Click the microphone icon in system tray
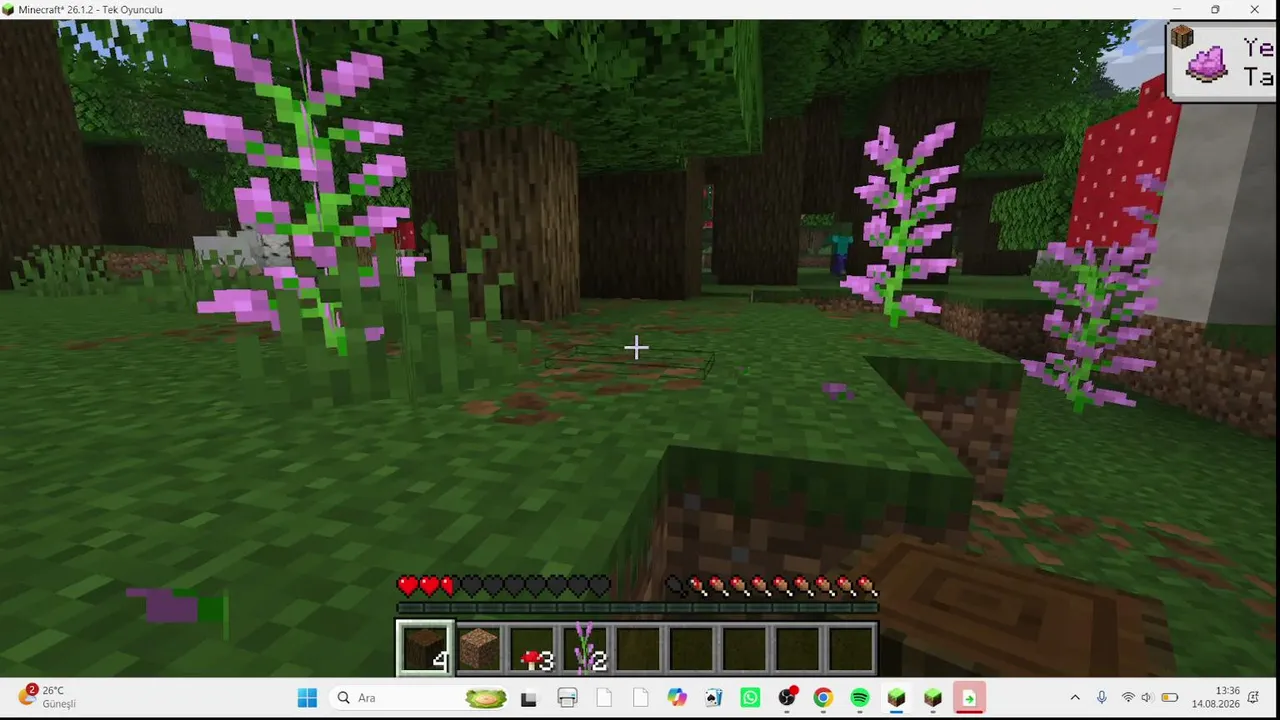The image size is (1280, 720). tap(1101, 698)
